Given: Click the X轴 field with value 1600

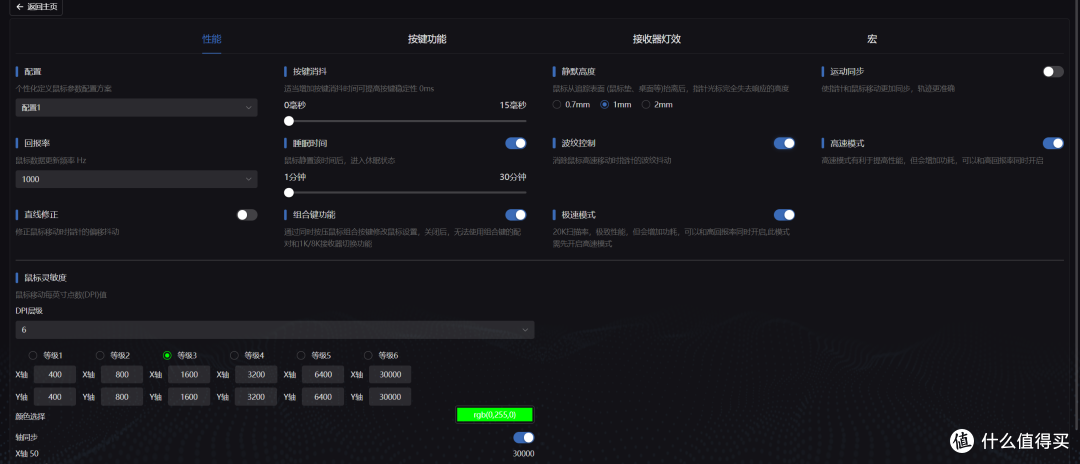Looking at the screenshot, I should click(x=189, y=375).
